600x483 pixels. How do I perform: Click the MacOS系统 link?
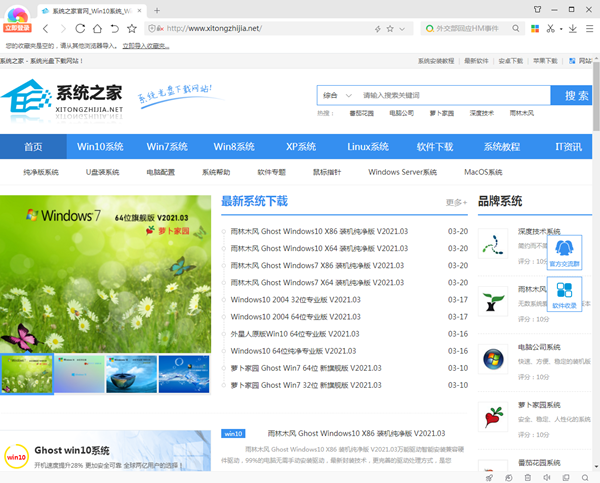(483, 172)
